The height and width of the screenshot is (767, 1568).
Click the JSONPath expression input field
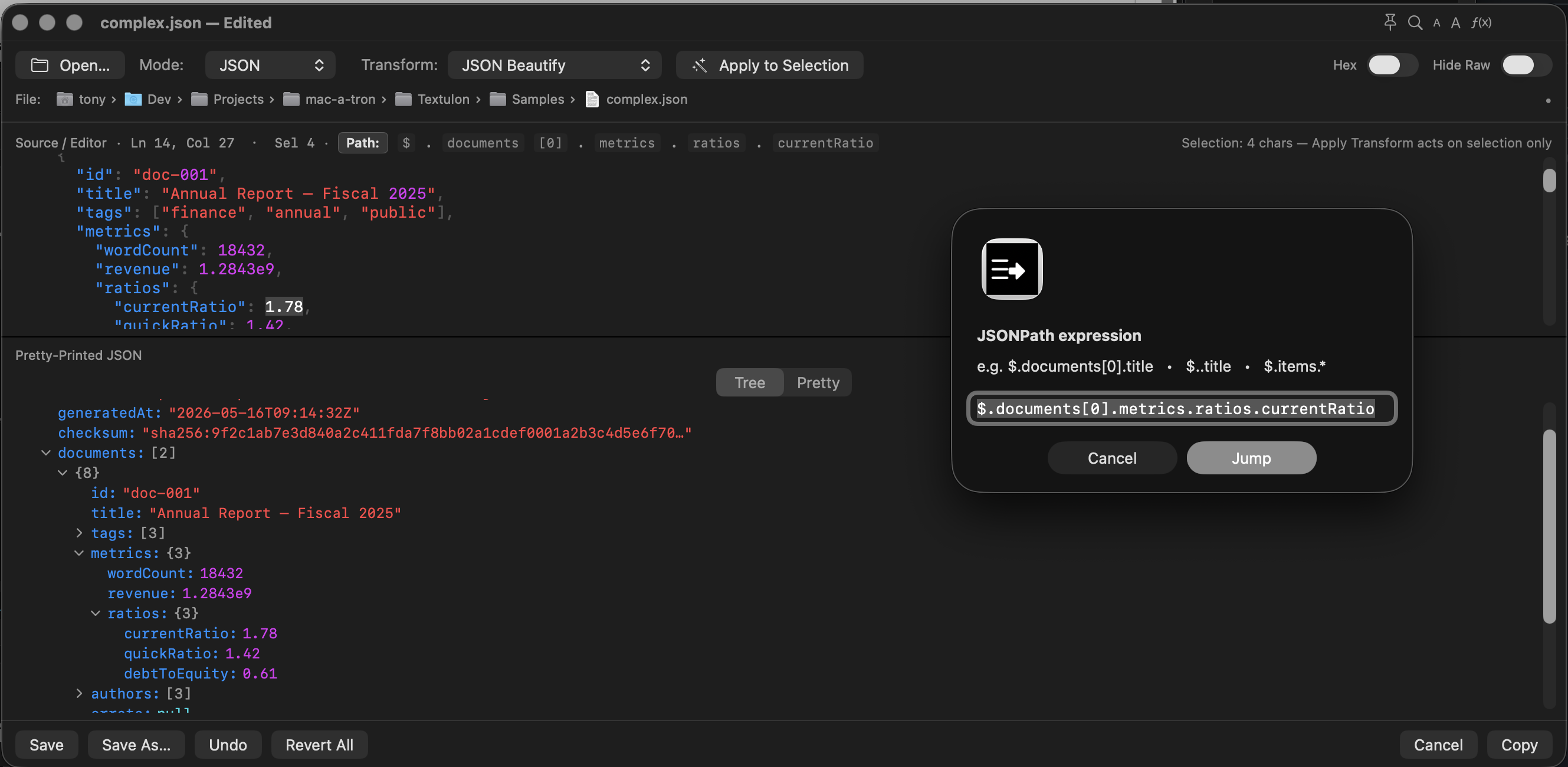[x=1182, y=408]
